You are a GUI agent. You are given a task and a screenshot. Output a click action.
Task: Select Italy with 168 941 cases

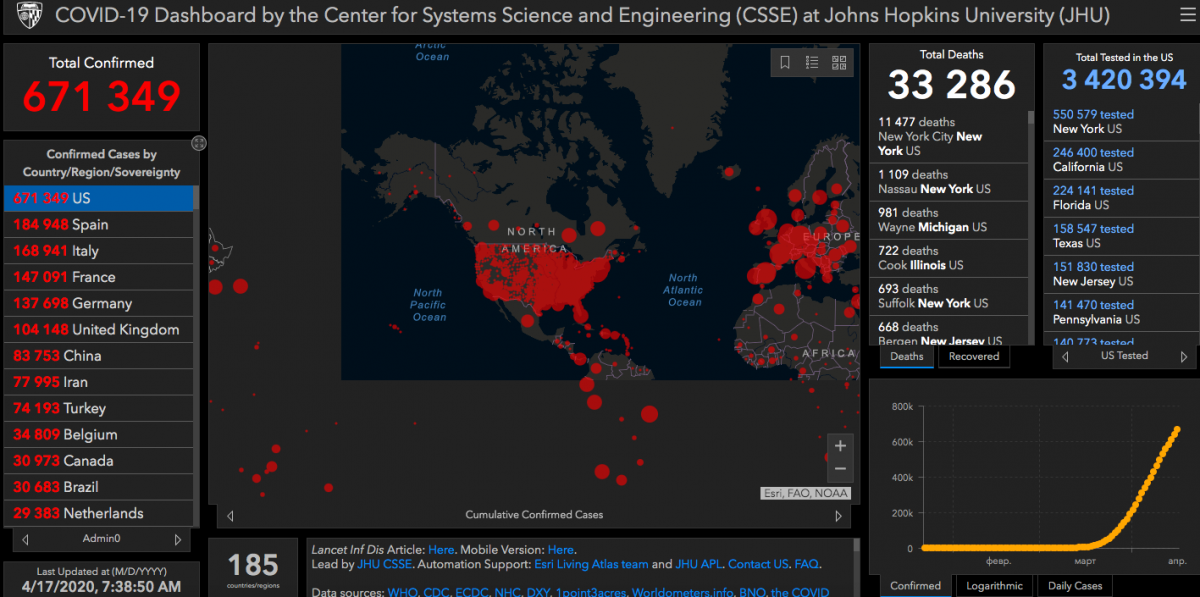[99, 250]
